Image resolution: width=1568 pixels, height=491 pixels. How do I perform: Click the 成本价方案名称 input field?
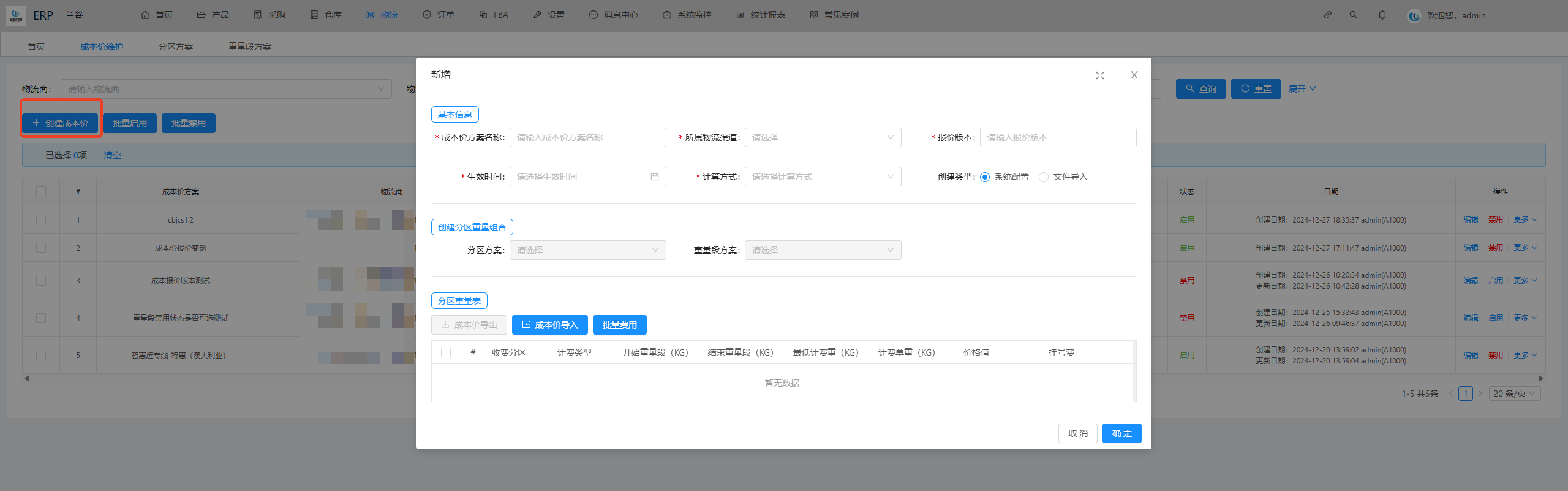click(x=587, y=138)
